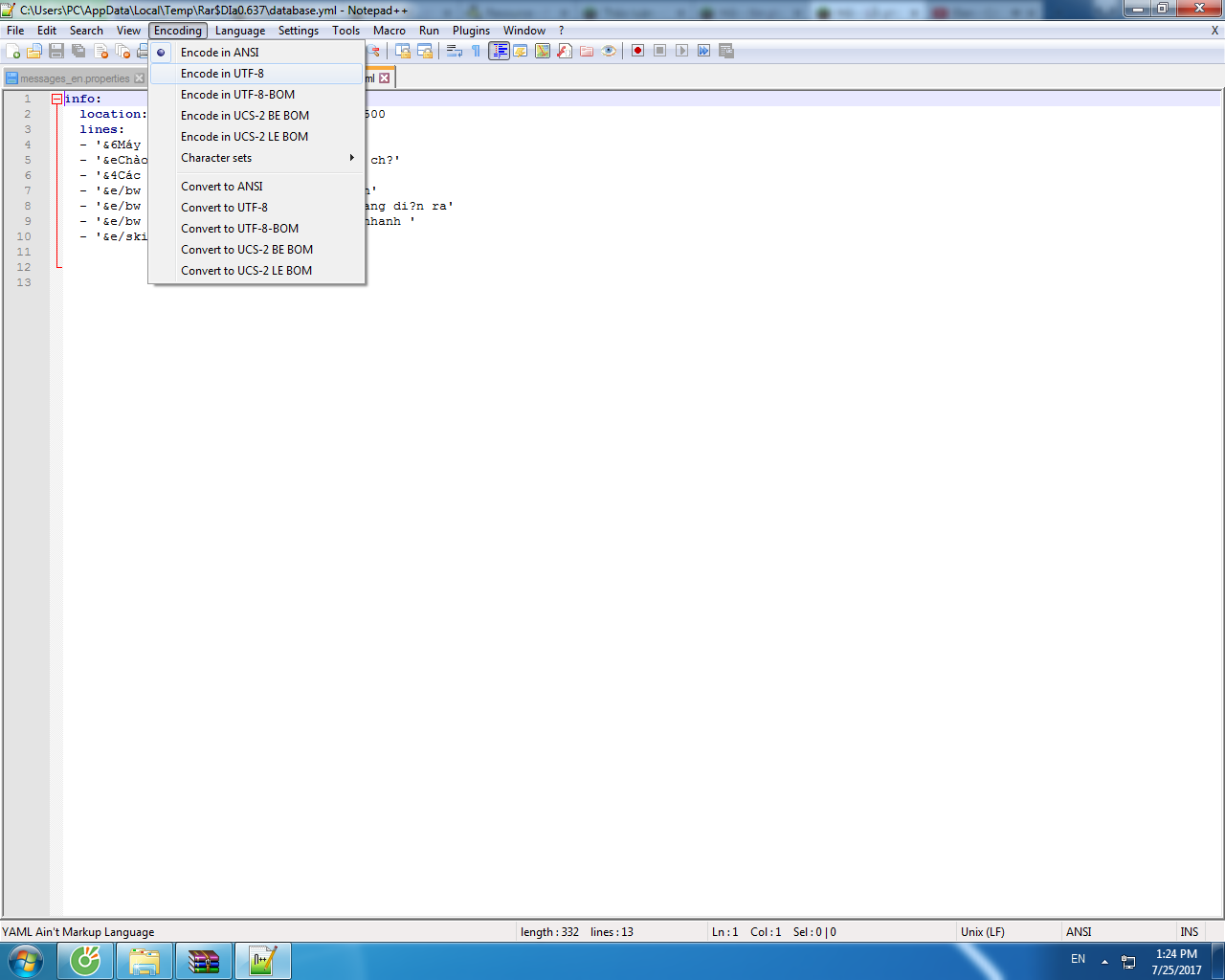Click the Save Recorded Macro icon
Image resolution: width=1225 pixels, height=980 pixels.
pyautogui.click(x=726, y=51)
